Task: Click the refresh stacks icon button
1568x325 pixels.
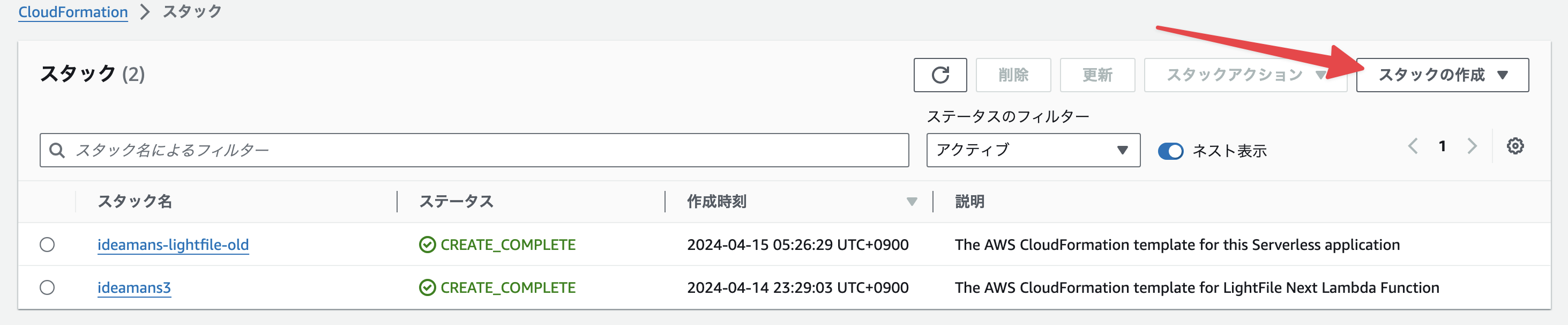Action: point(939,75)
